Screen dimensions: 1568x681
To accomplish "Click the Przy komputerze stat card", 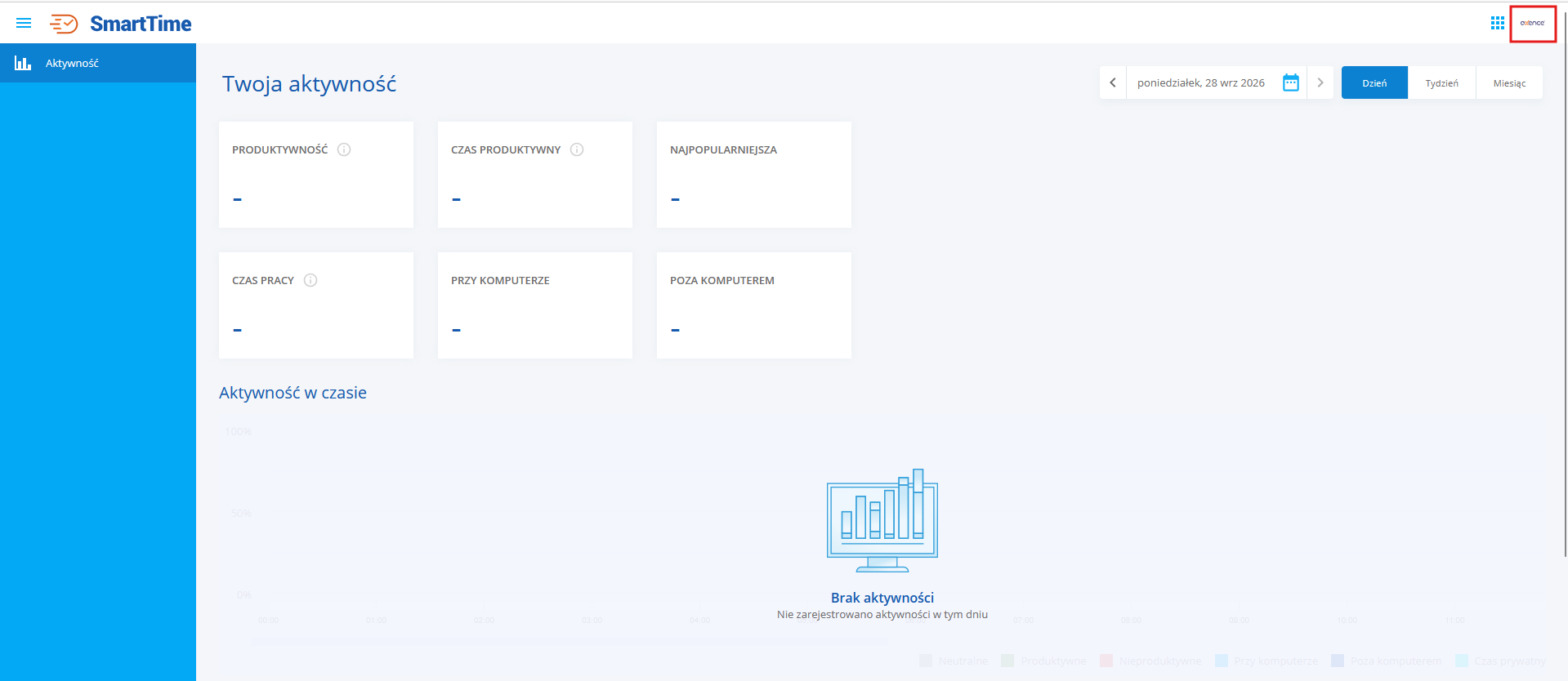I will pyautogui.click(x=535, y=305).
